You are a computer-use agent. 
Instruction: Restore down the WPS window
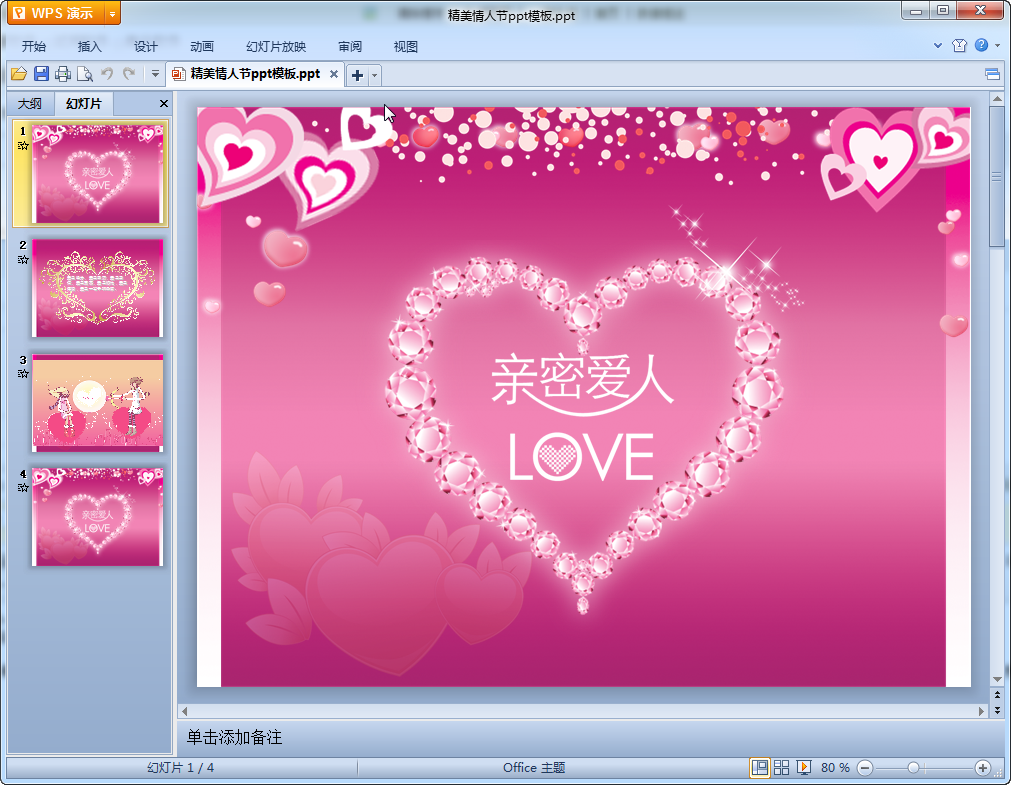coord(943,10)
